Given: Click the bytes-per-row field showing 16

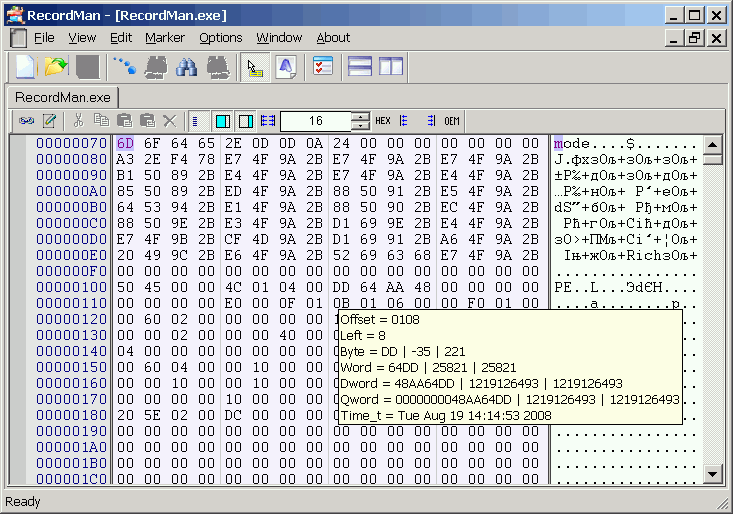Looking at the screenshot, I should (316, 121).
